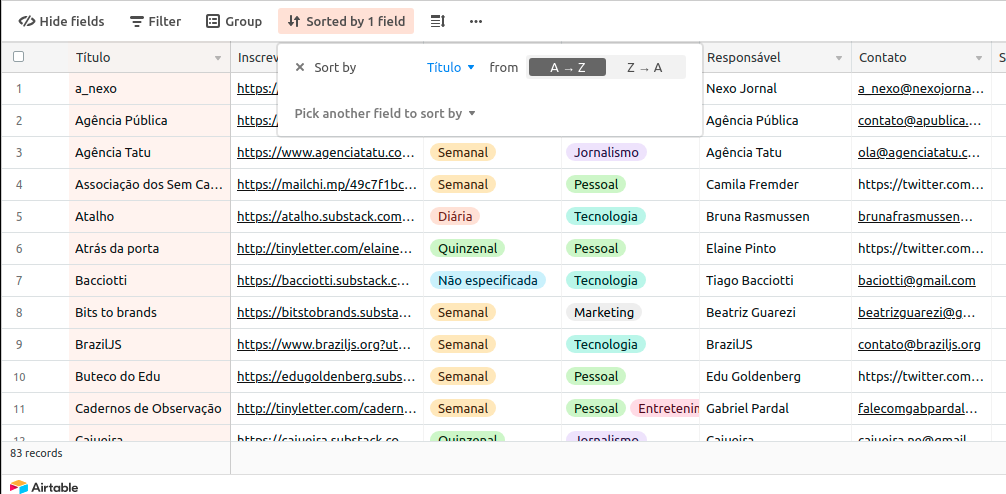Open Pick another field to sort by
The width and height of the screenshot is (1006, 494).
[385, 114]
